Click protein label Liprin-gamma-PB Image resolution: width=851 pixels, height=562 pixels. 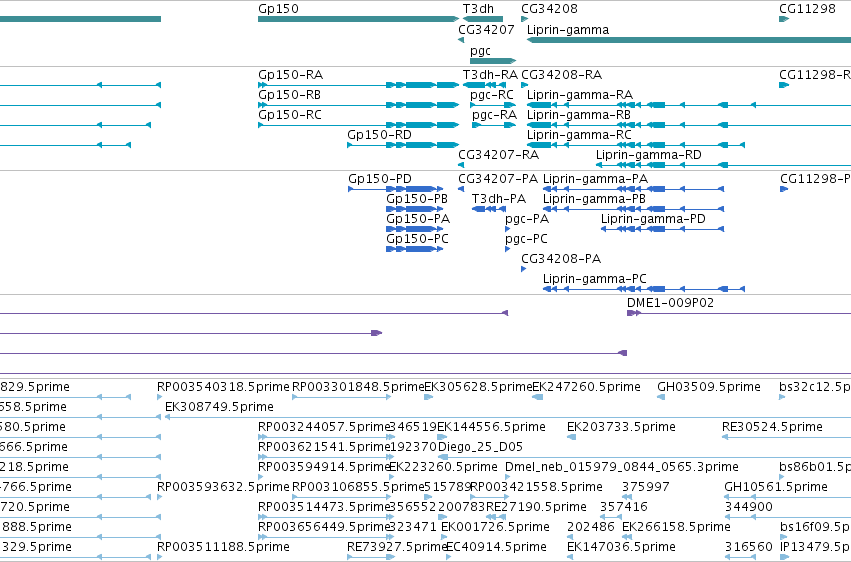click(x=594, y=199)
